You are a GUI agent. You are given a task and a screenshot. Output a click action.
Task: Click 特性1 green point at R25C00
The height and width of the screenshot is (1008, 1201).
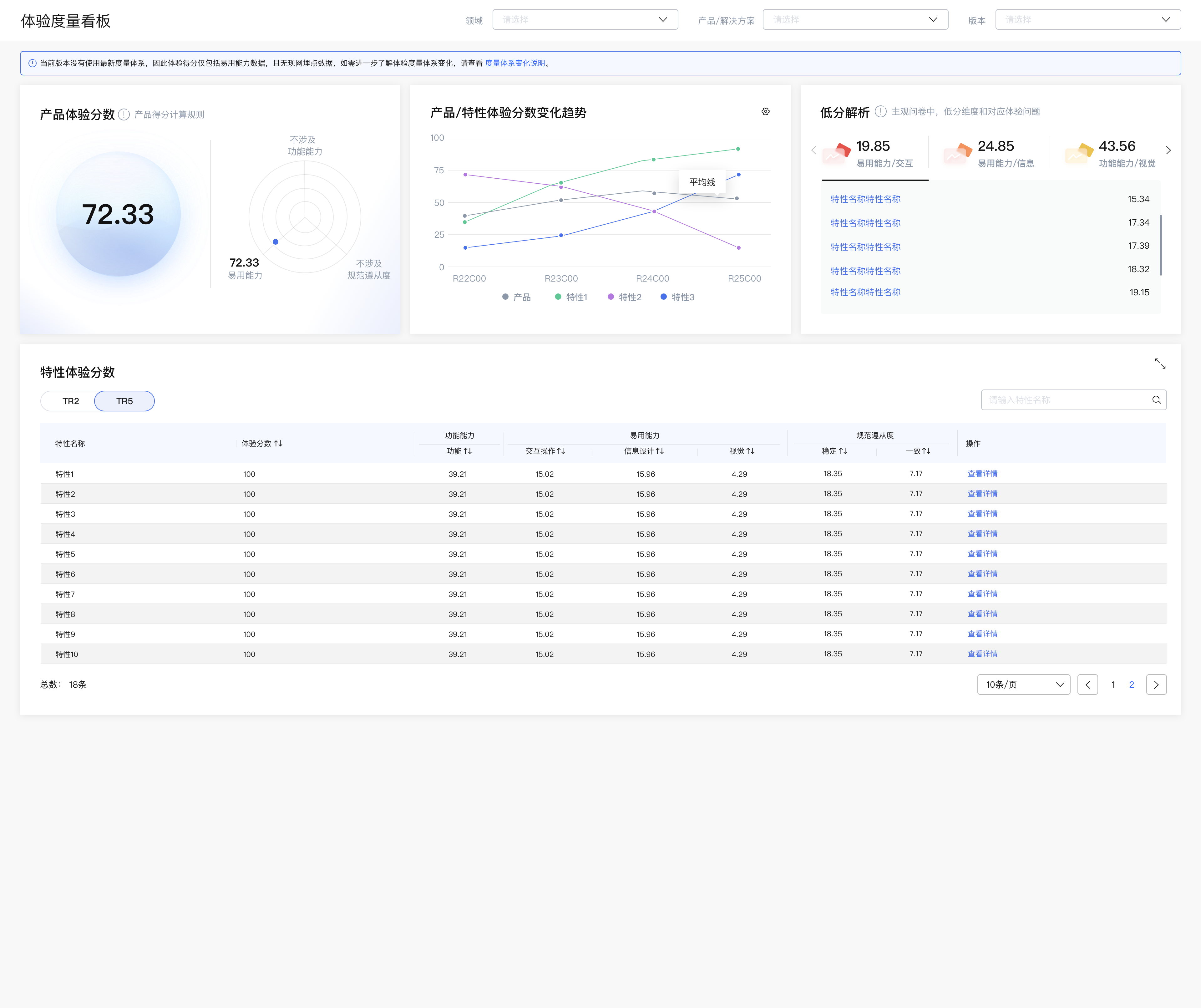click(x=738, y=149)
